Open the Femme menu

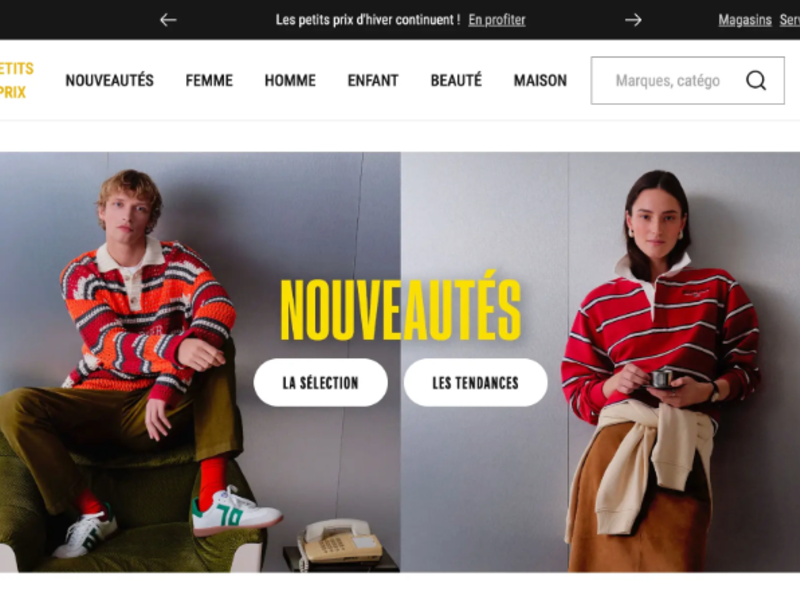pos(209,81)
